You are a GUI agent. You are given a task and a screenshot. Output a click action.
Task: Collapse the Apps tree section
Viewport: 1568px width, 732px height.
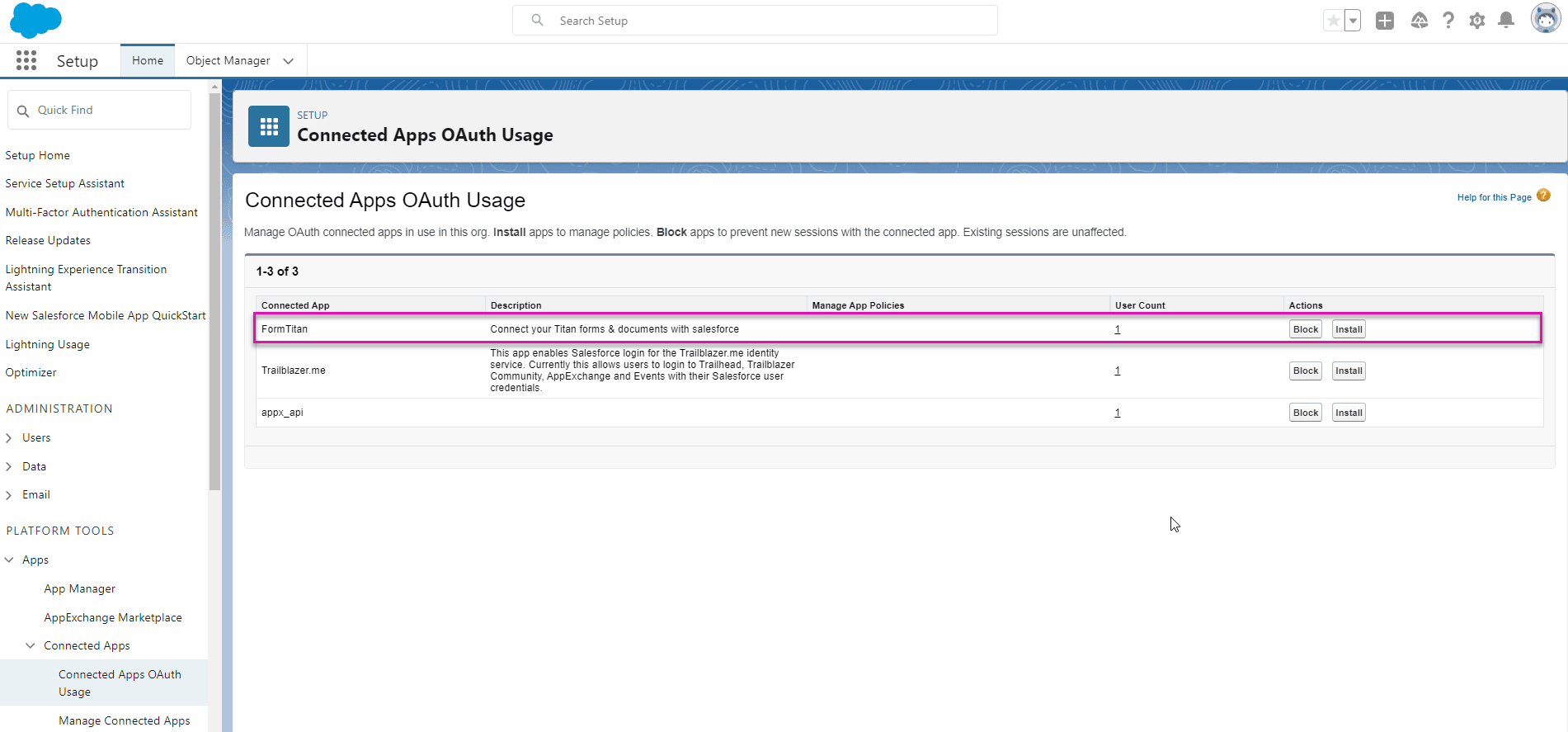tap(9, 560)
